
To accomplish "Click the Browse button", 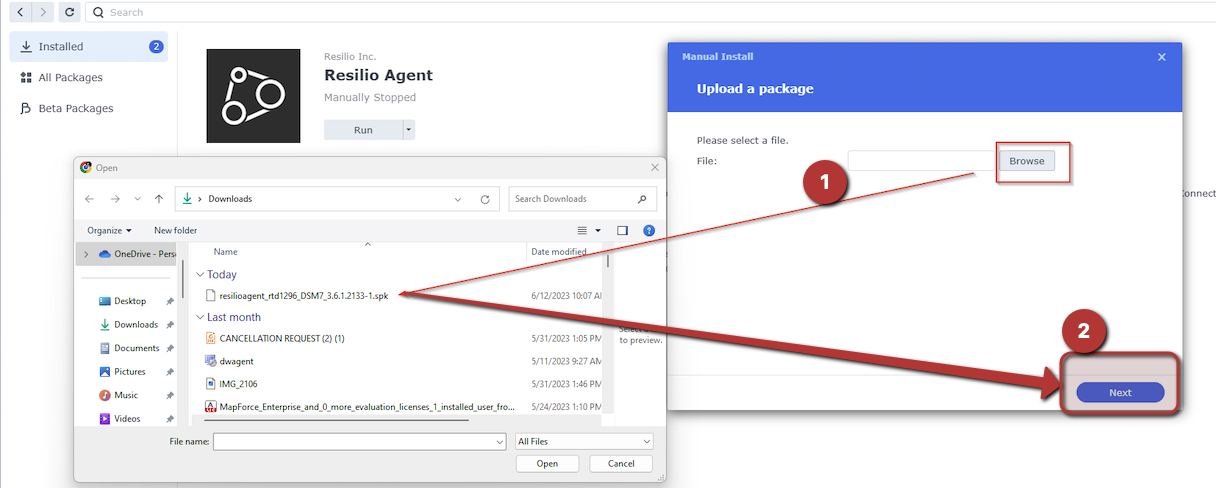I will point(1026,161).
